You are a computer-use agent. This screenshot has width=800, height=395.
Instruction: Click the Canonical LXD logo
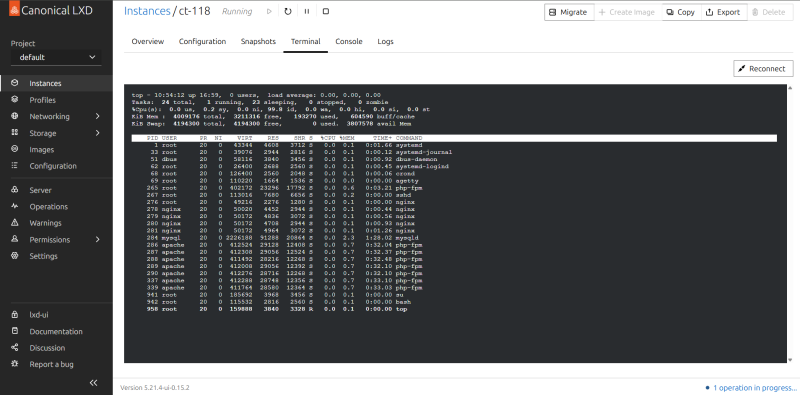(x=51, y=10)
